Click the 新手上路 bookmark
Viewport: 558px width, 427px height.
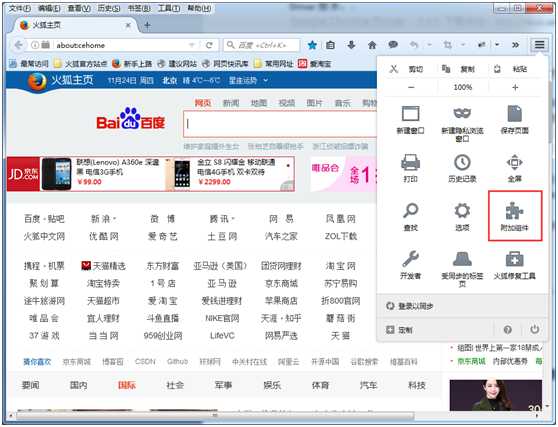[x=132, y=64]
